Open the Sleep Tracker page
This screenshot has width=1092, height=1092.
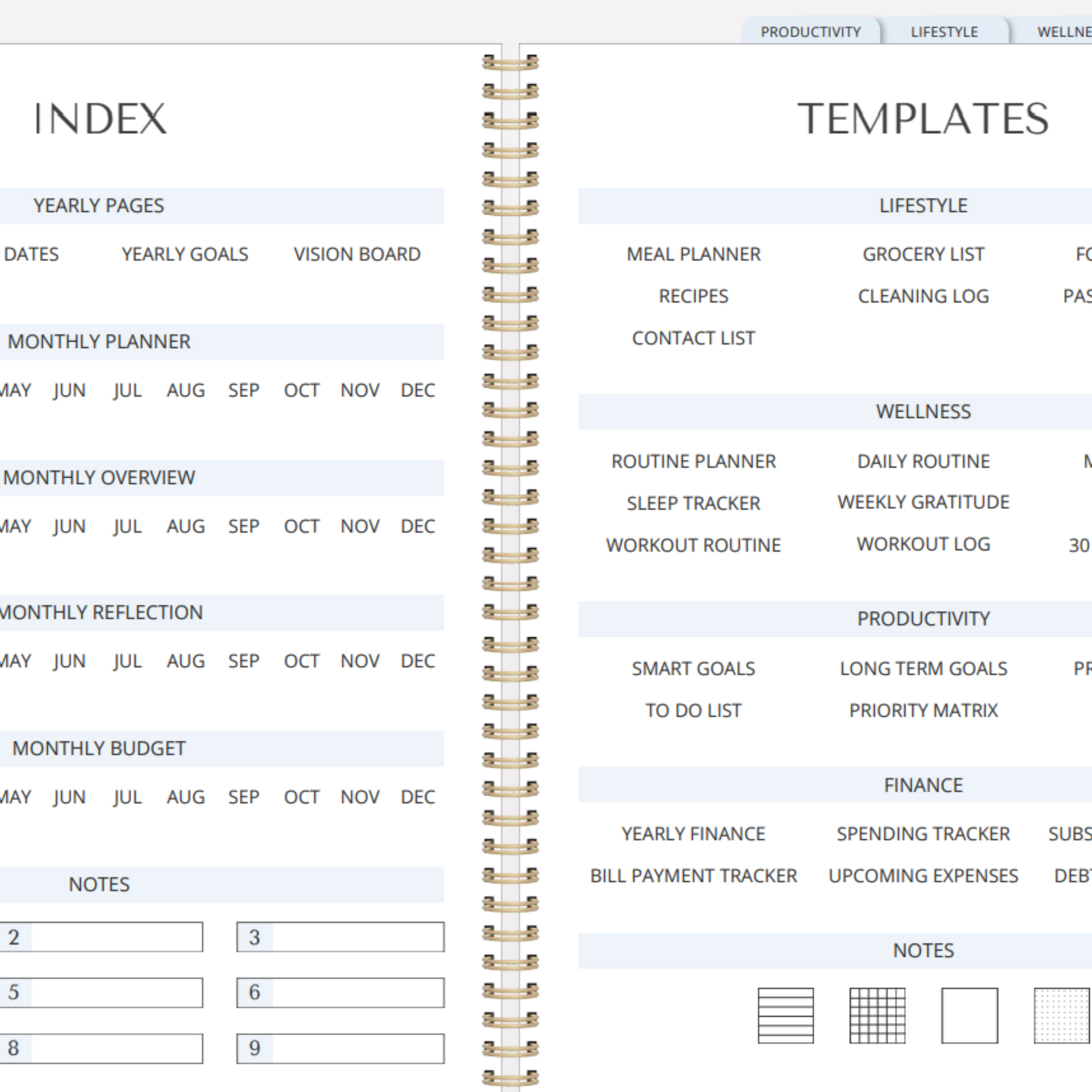(693, 503)
